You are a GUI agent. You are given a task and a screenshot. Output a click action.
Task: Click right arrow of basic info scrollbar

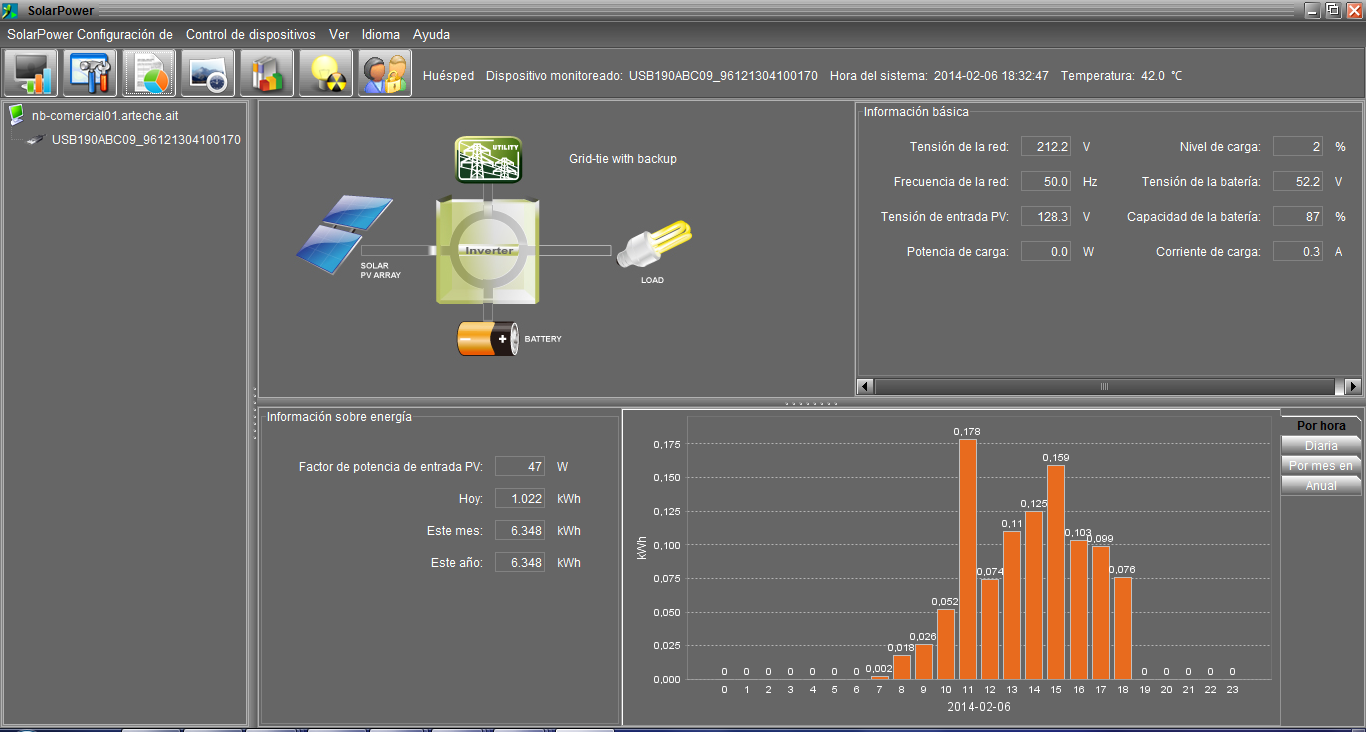pyautogui.click(x=1353, y=386)
